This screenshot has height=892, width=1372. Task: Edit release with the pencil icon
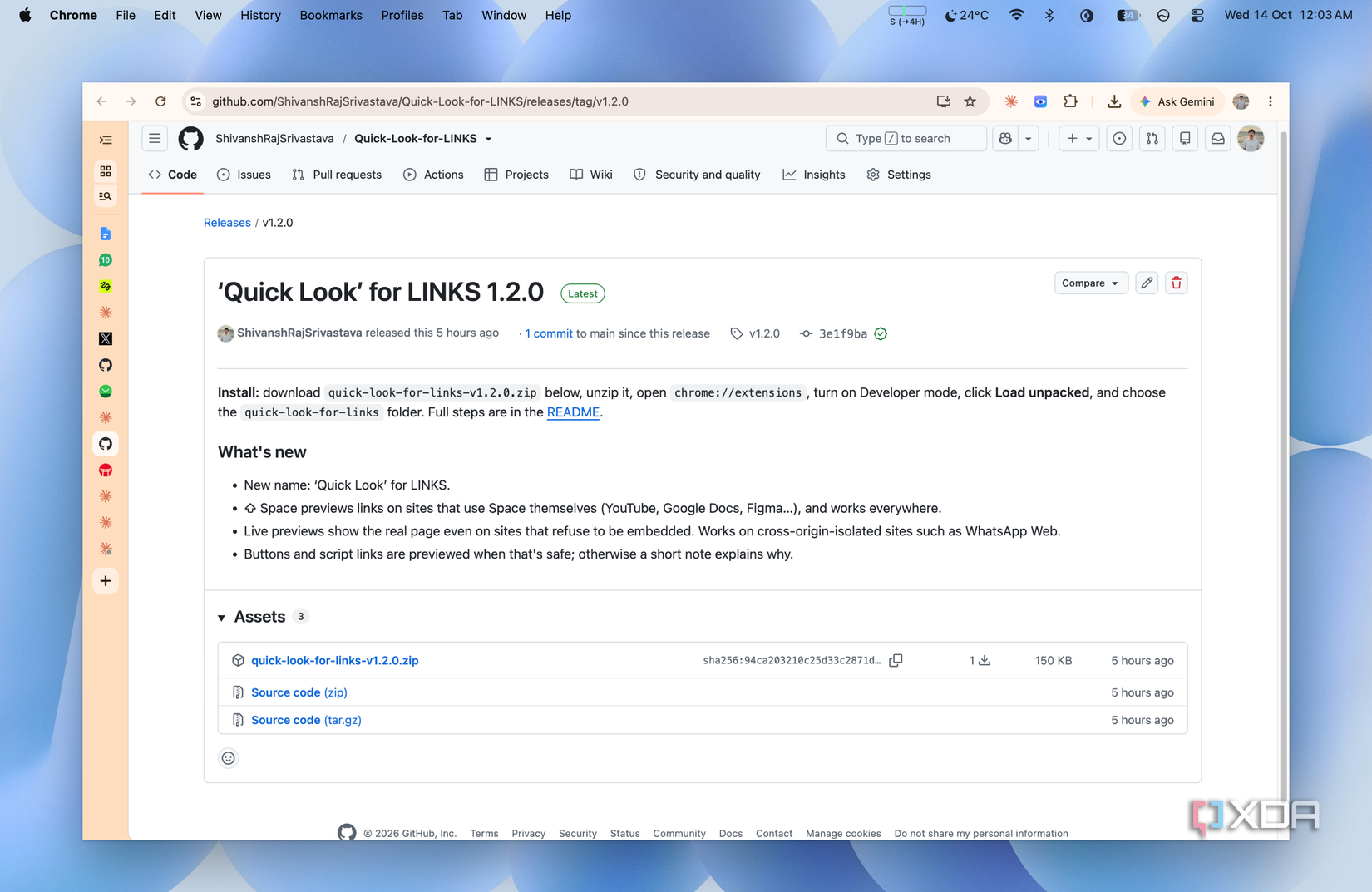point(1147,283)
